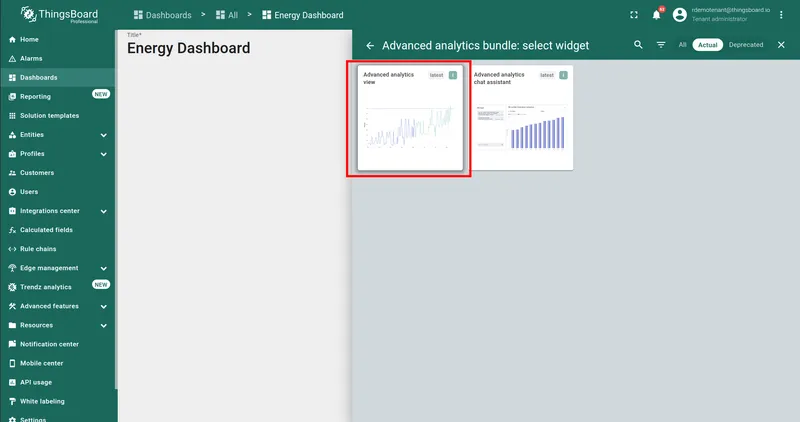Click the ThingsBoard logo
Viewport: 800px width, 422px height.
(59, 15)
